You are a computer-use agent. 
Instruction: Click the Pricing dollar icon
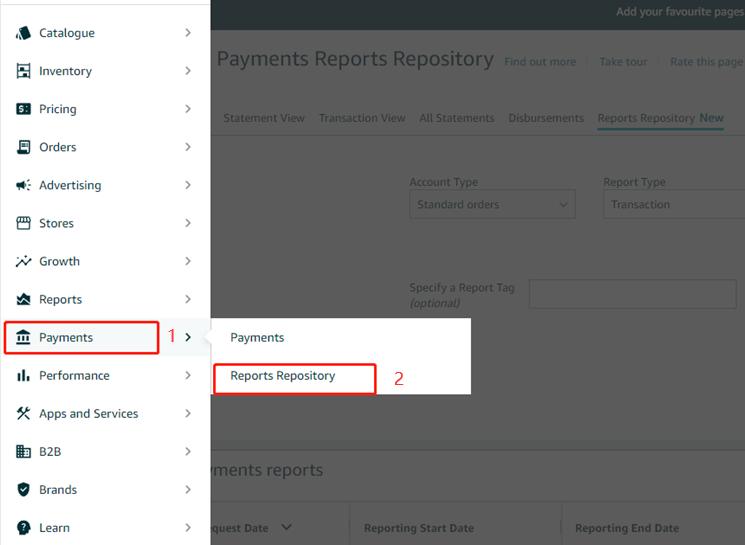coord(23,109)
